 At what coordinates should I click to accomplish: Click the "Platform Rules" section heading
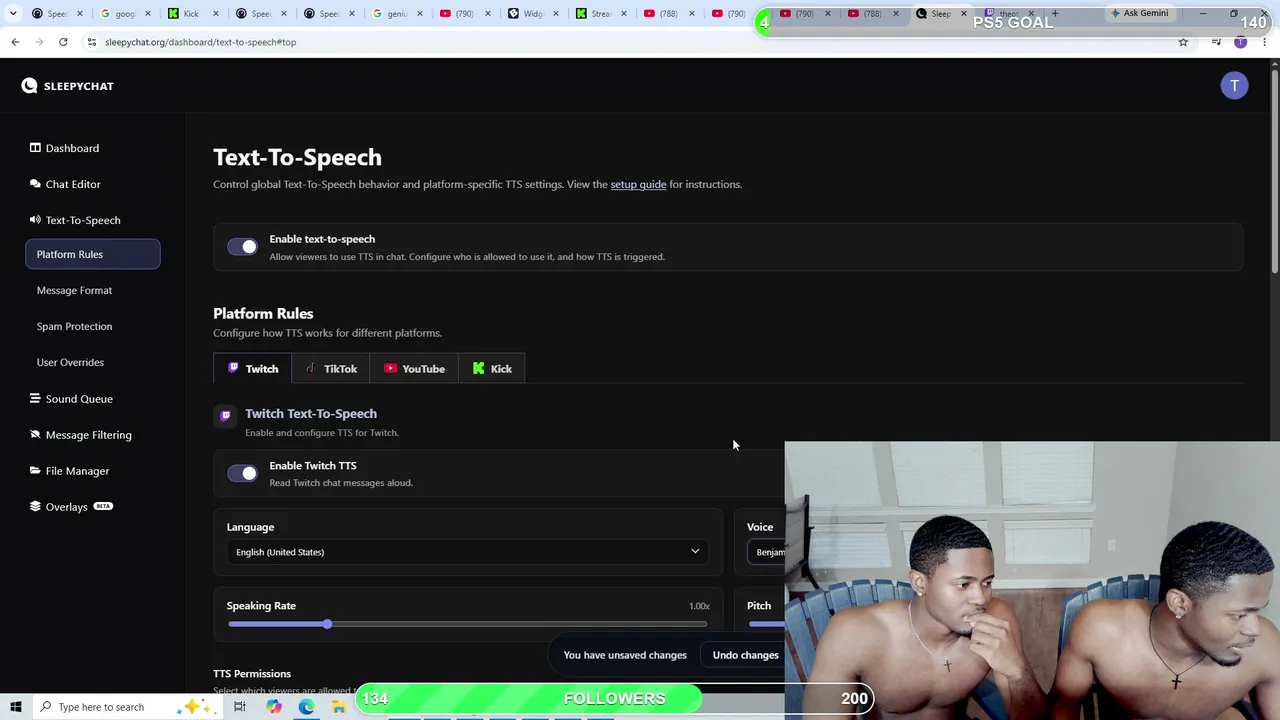pyautogui.click(x=263, y=313)
